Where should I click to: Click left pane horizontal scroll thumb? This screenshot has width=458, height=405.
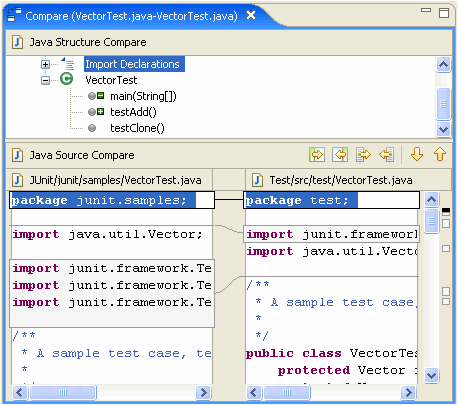click(x=63, y=392)
